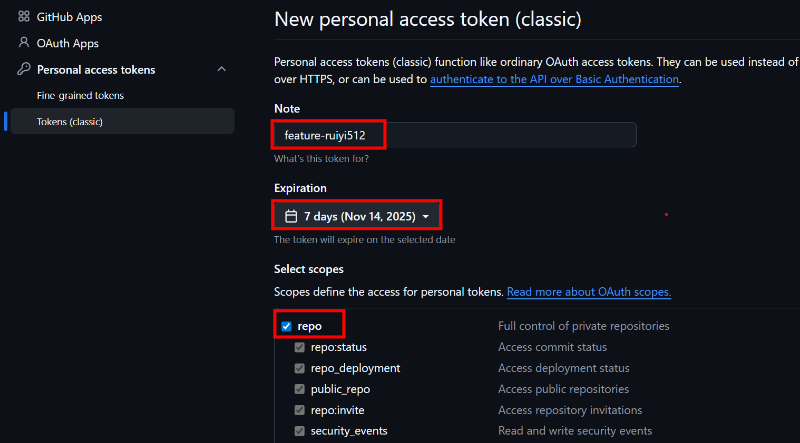Collapse the Personal access tokens section

[221, 70]
